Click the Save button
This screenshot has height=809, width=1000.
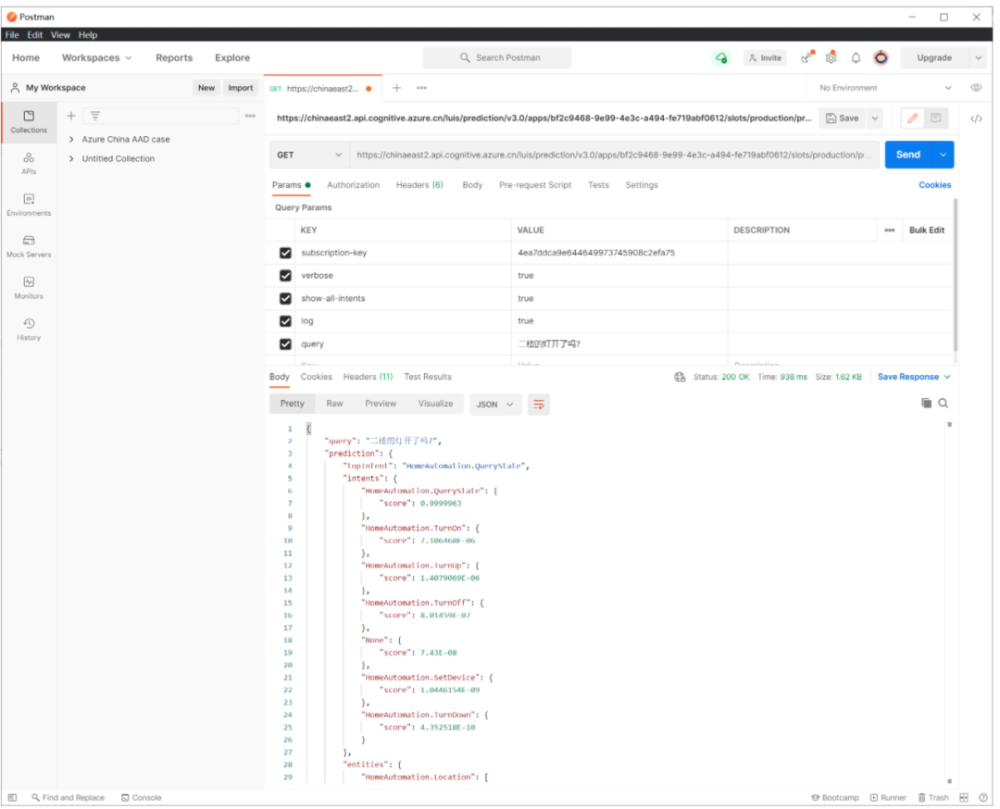click(x=842, y=118)
